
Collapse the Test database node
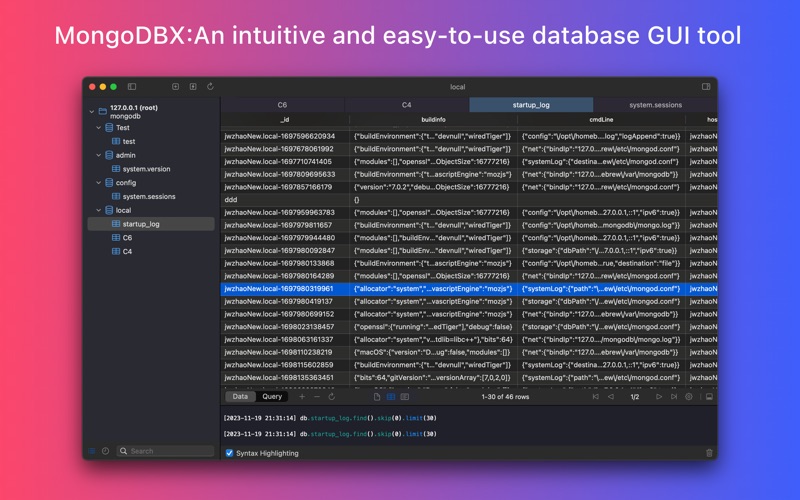(98, 128)
